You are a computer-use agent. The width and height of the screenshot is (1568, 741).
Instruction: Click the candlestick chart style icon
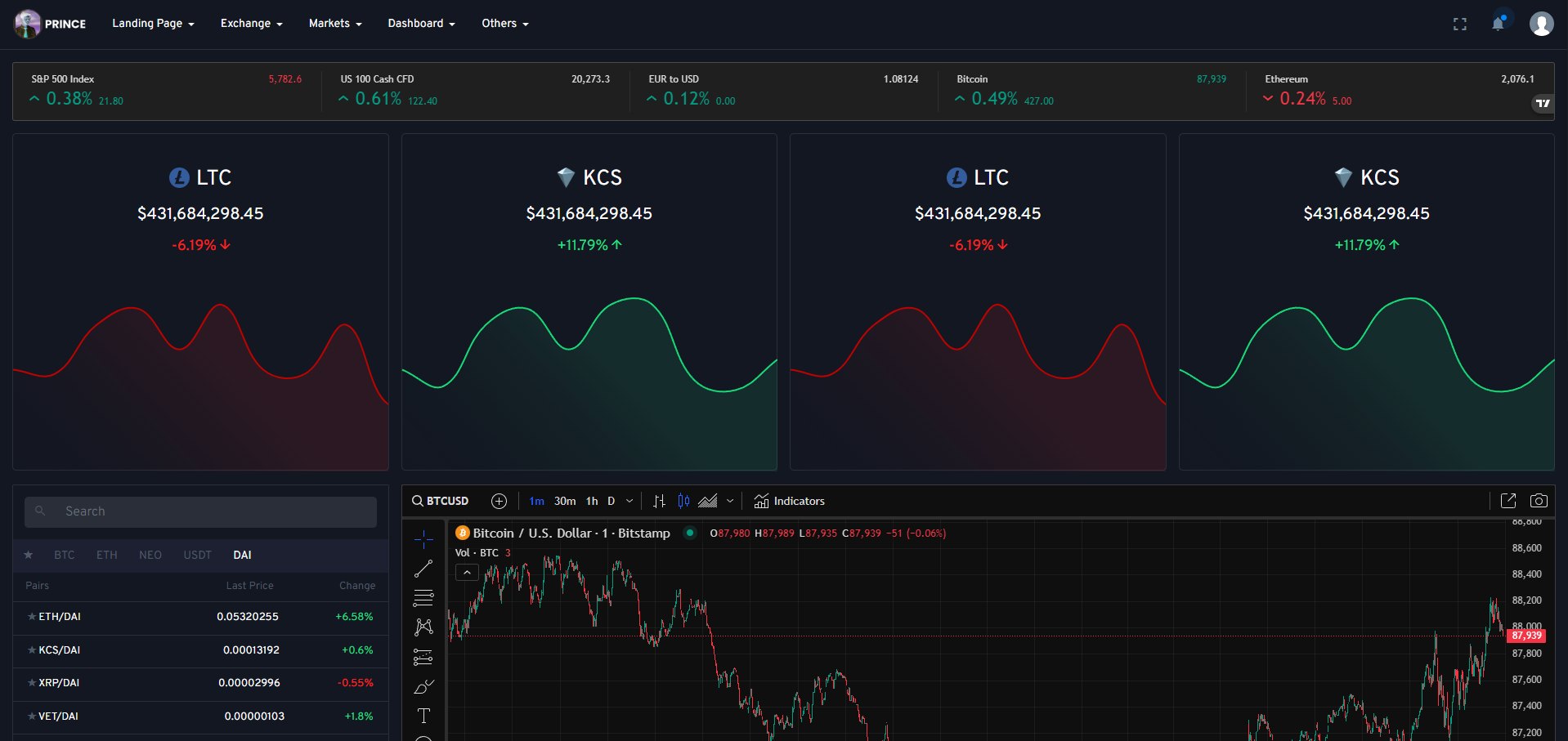683,501
